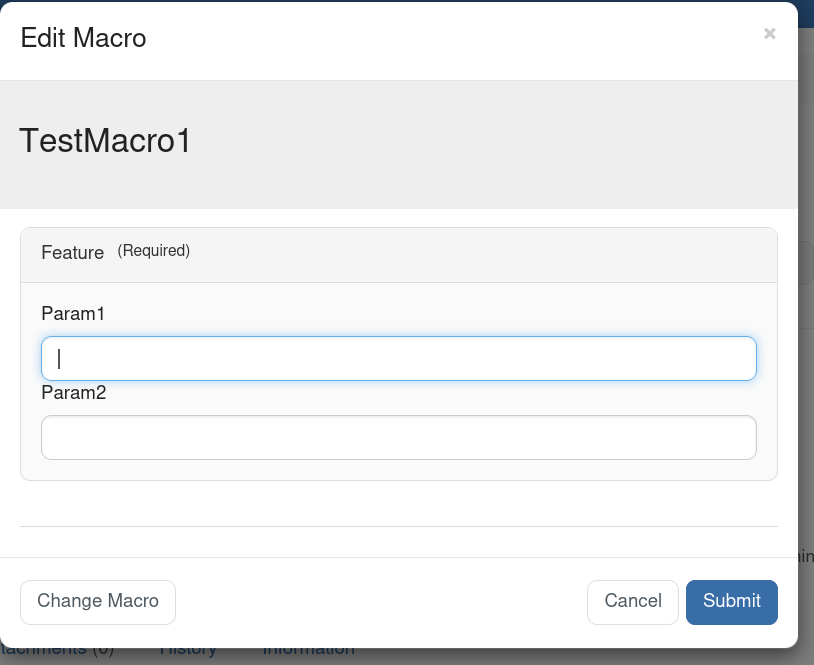Click the (Required) indicator text
This screenshot has height=665, width=814.
(153, 251)
